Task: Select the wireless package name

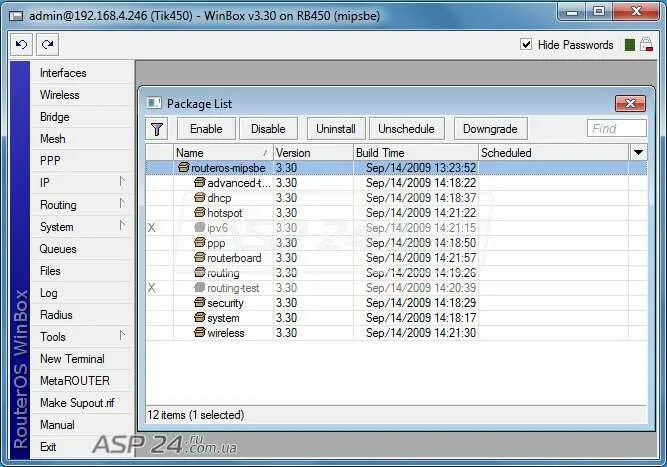Action: 225,333
